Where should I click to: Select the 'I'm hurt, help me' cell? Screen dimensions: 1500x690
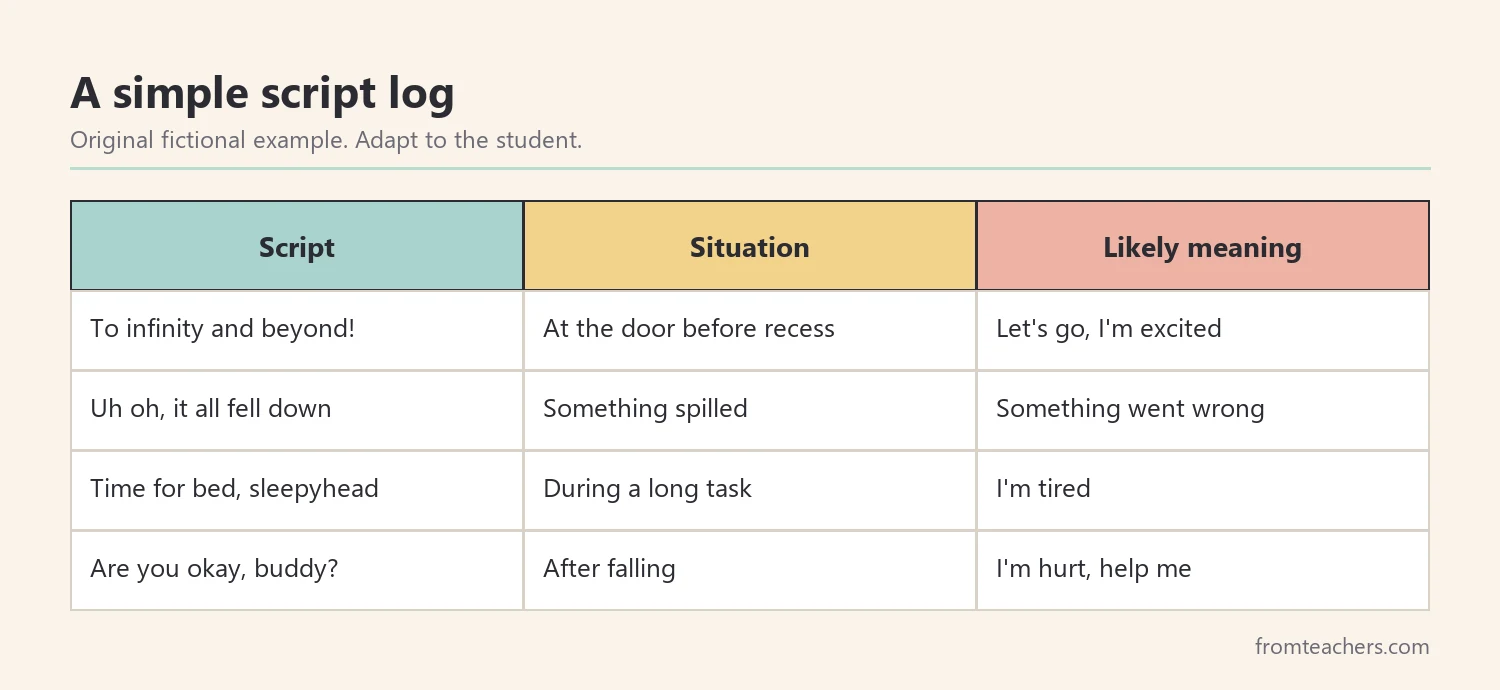[1203, 570]
